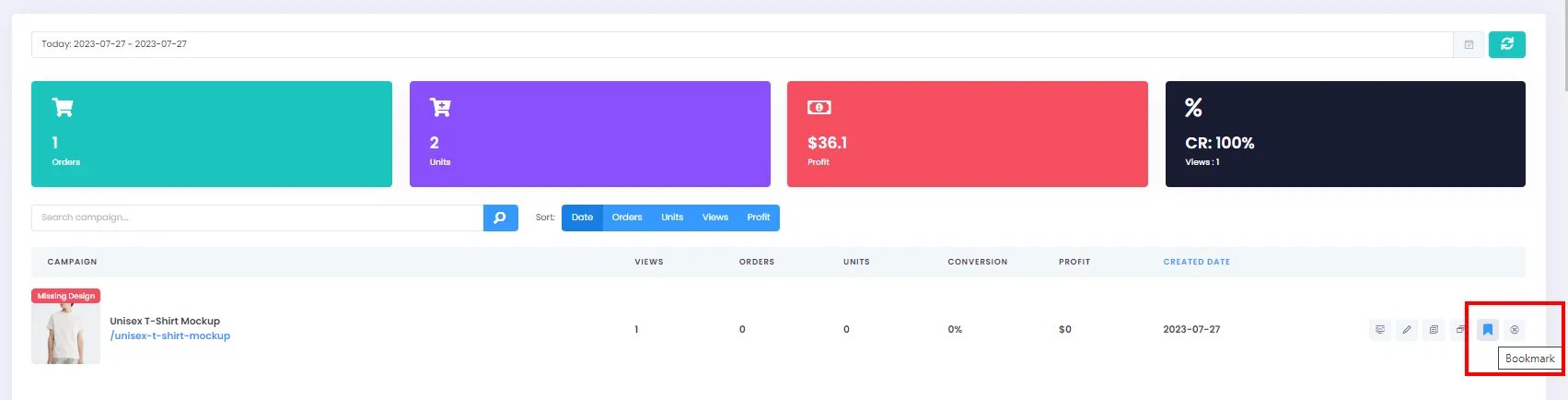
Task: Click the date range field showing 2023-07-27
Action: 742,44
